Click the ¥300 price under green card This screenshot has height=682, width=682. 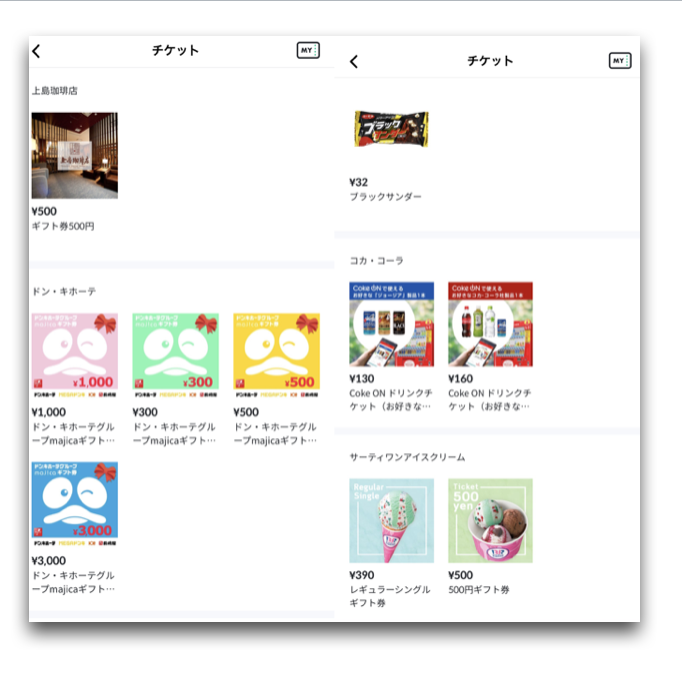pos(145,412)
